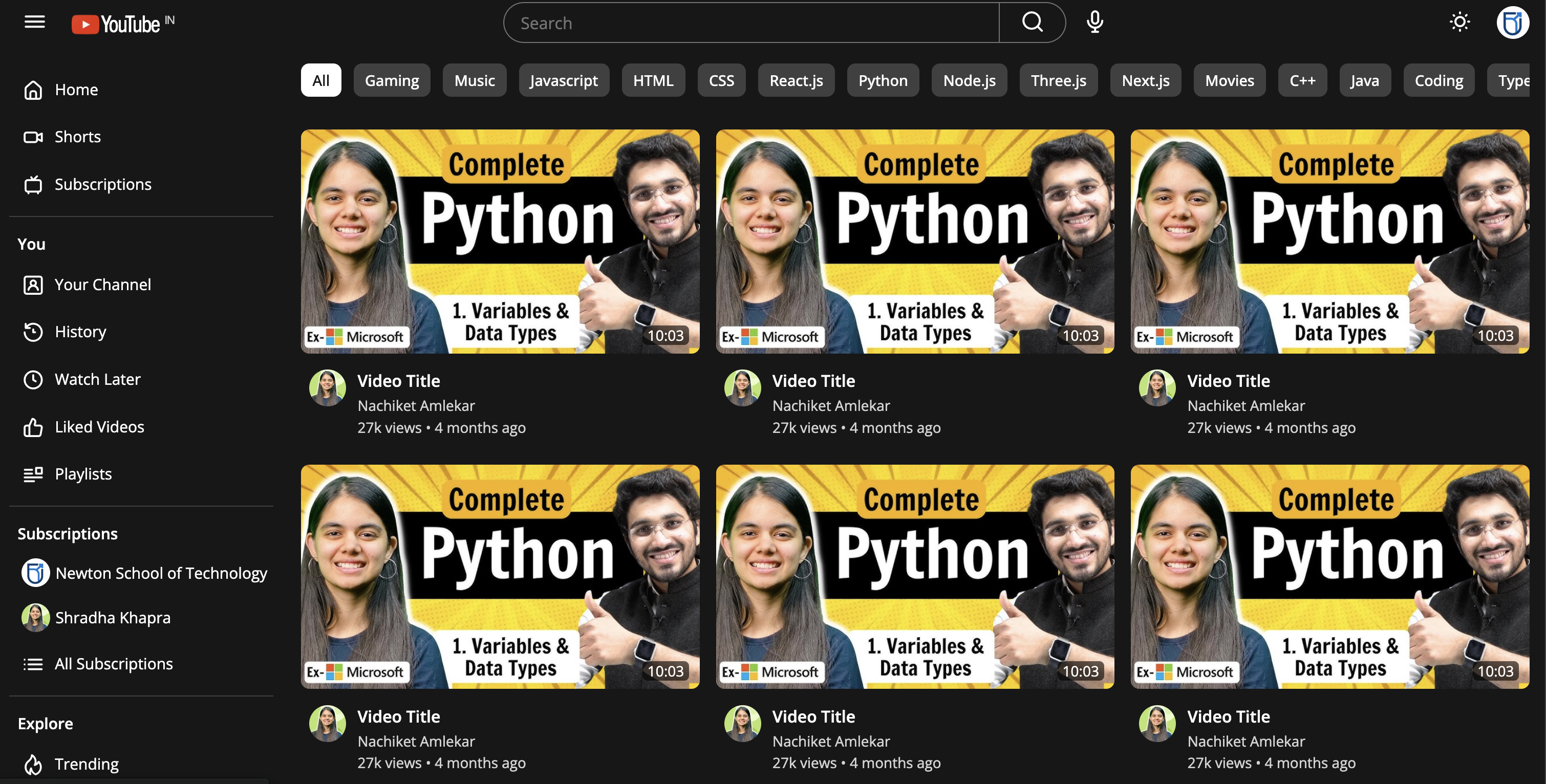Open Shradha Khapra channel subscription
This screenshot has height=784, width=1546.
click(112, 617)
